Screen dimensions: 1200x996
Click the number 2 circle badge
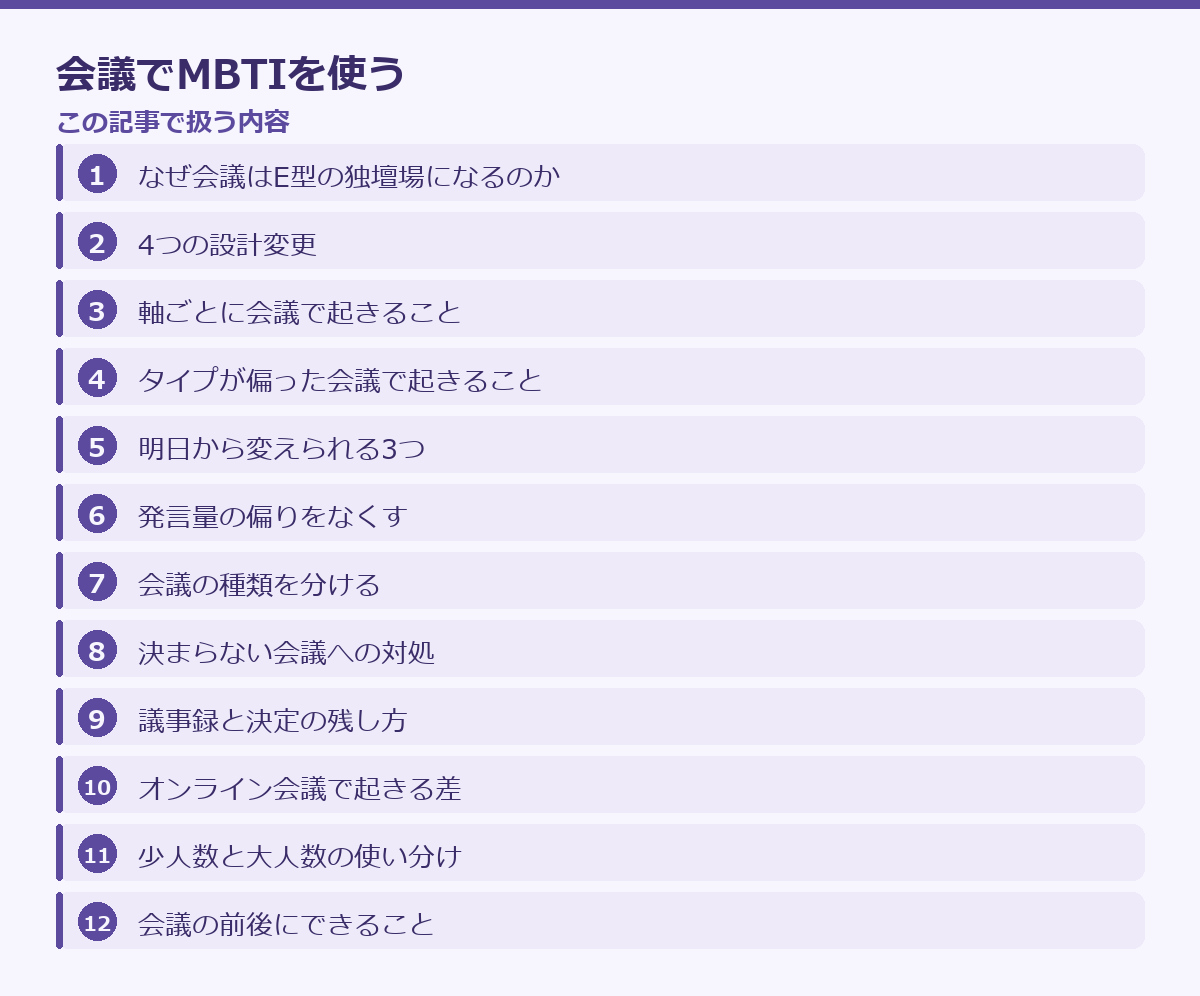[97, 243]
